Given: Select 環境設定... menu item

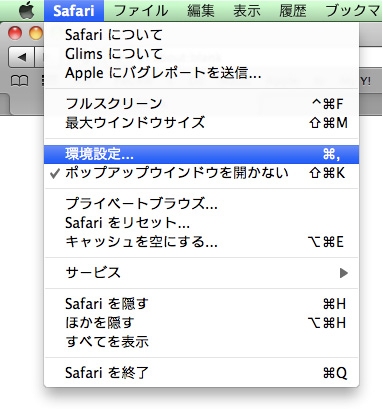Looking at the screenshot, I should (x=201, y=154).
